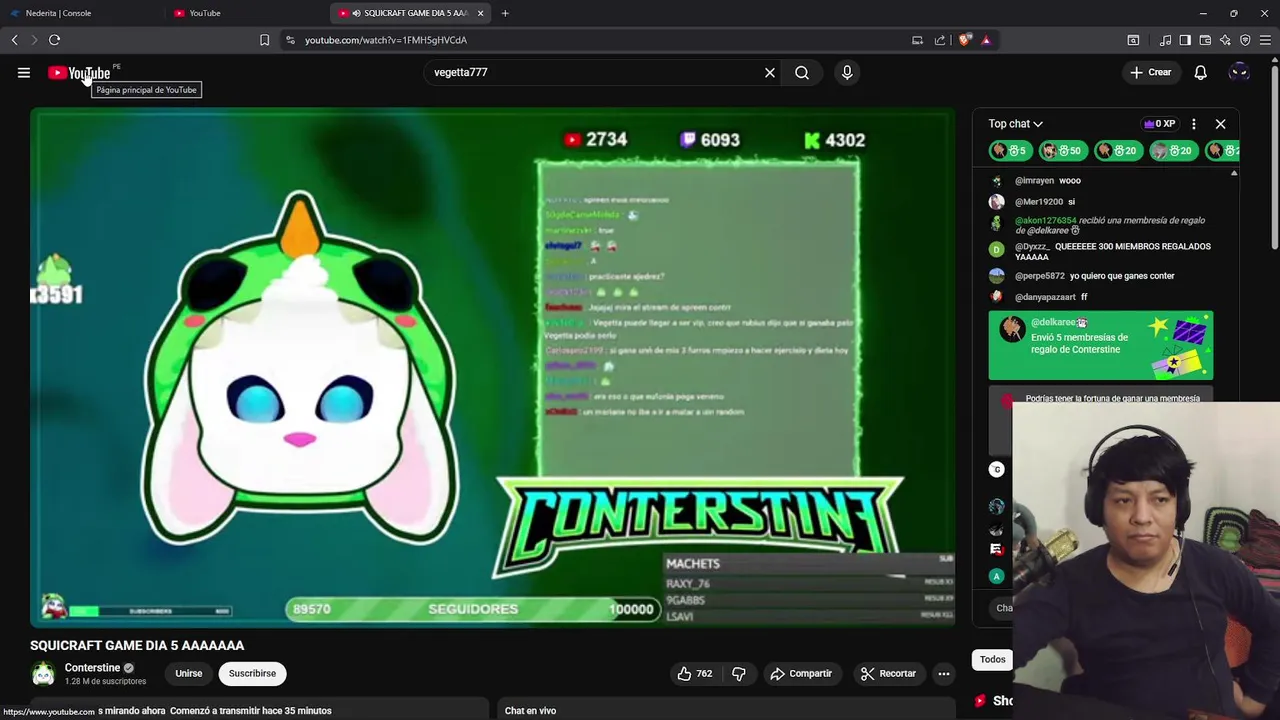Open picture-in-picture from the address bar
1280x720 pixels.
point(917,40)
